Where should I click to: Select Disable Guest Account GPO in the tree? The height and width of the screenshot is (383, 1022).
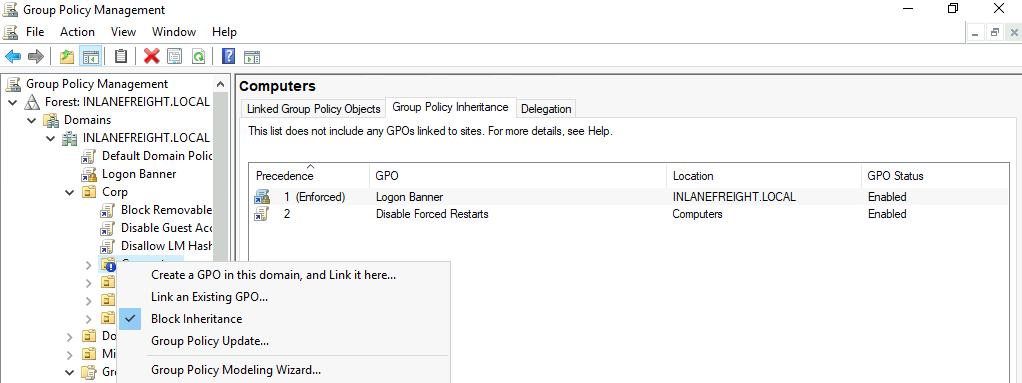(166, 228)
